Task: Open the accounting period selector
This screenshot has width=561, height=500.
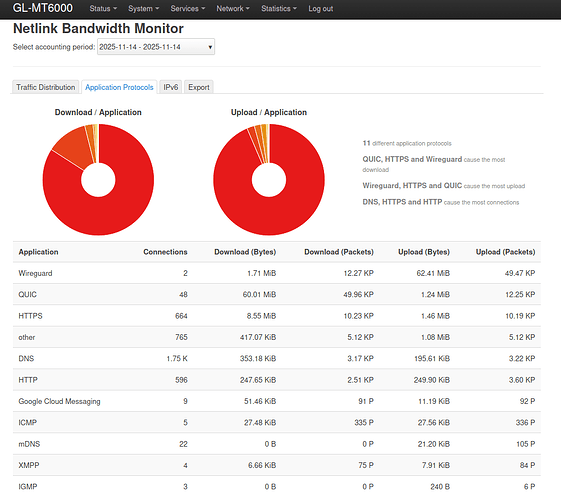Action: point(156,47)
